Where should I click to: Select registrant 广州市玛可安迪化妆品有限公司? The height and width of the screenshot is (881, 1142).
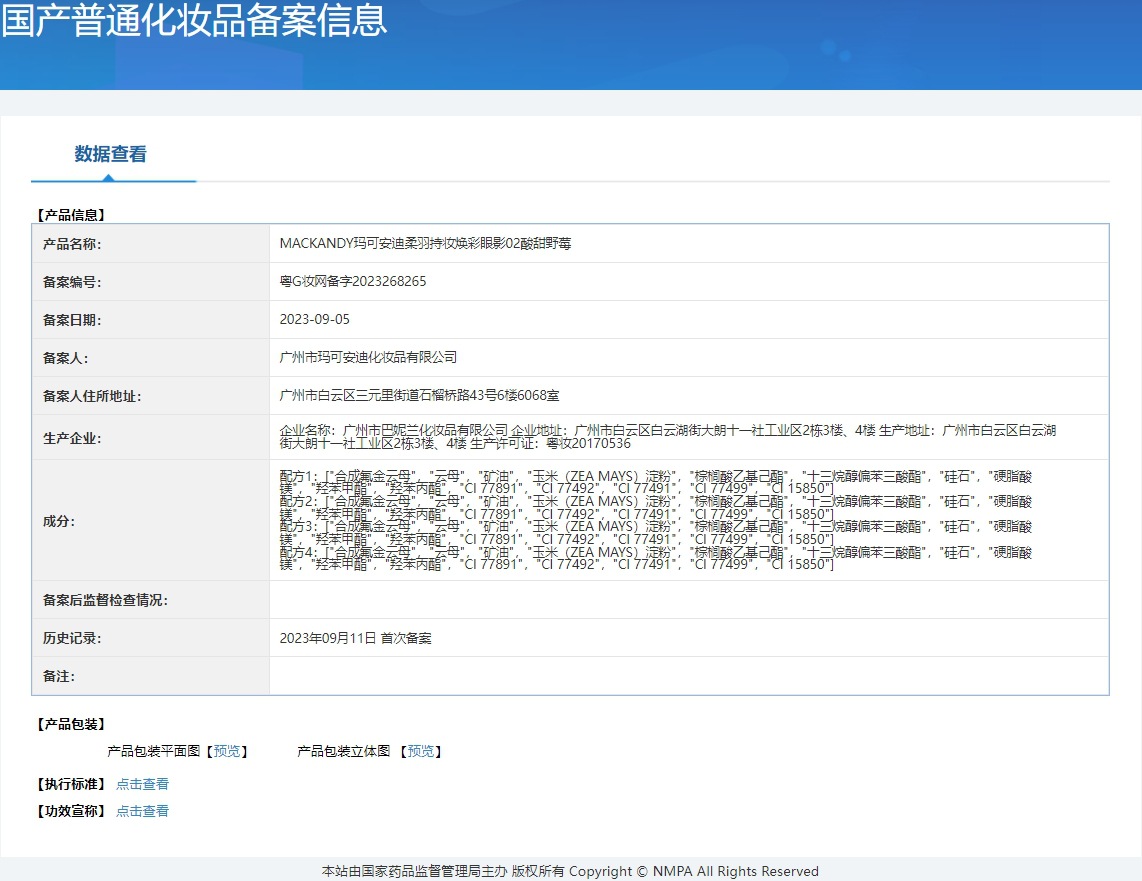[369, 357]
